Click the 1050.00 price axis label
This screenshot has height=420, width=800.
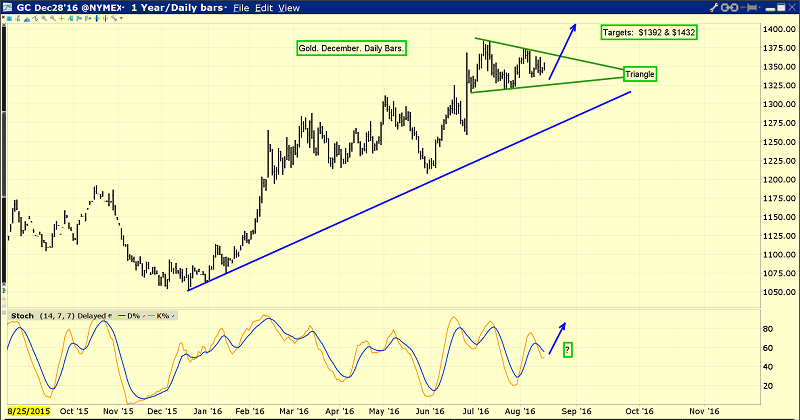779,292
